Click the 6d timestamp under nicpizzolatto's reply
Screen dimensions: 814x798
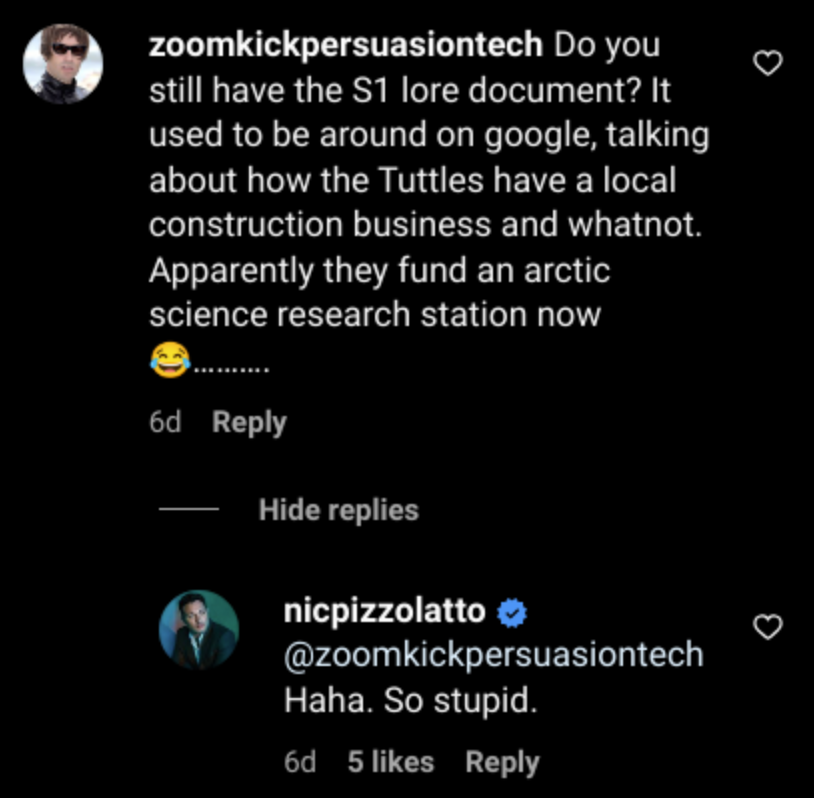[300, 763]
